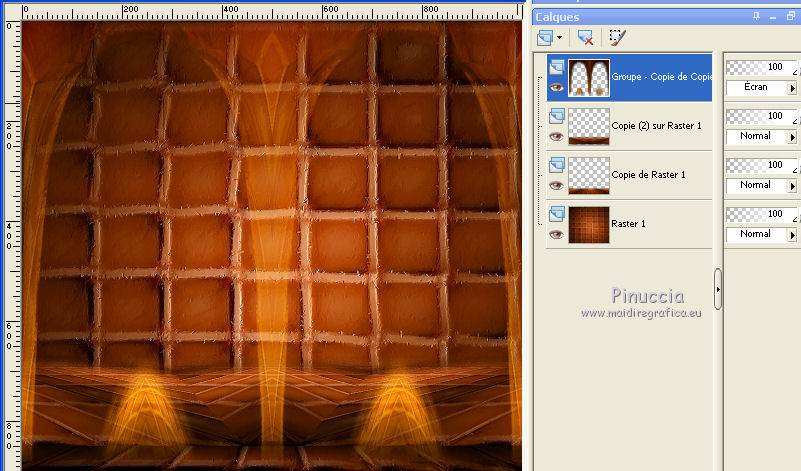Open blend mode dropdown for Copie de Raster 1
Image resolution: width=801 pixels, height=471 pixels.
pos(792,185)
